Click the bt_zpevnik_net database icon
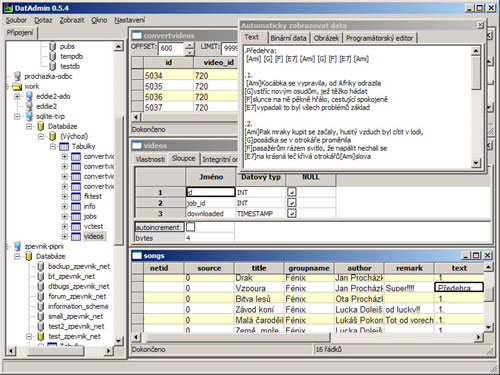Image resolution: width=500 pixels, height=375 pixels. click(41, 276)
